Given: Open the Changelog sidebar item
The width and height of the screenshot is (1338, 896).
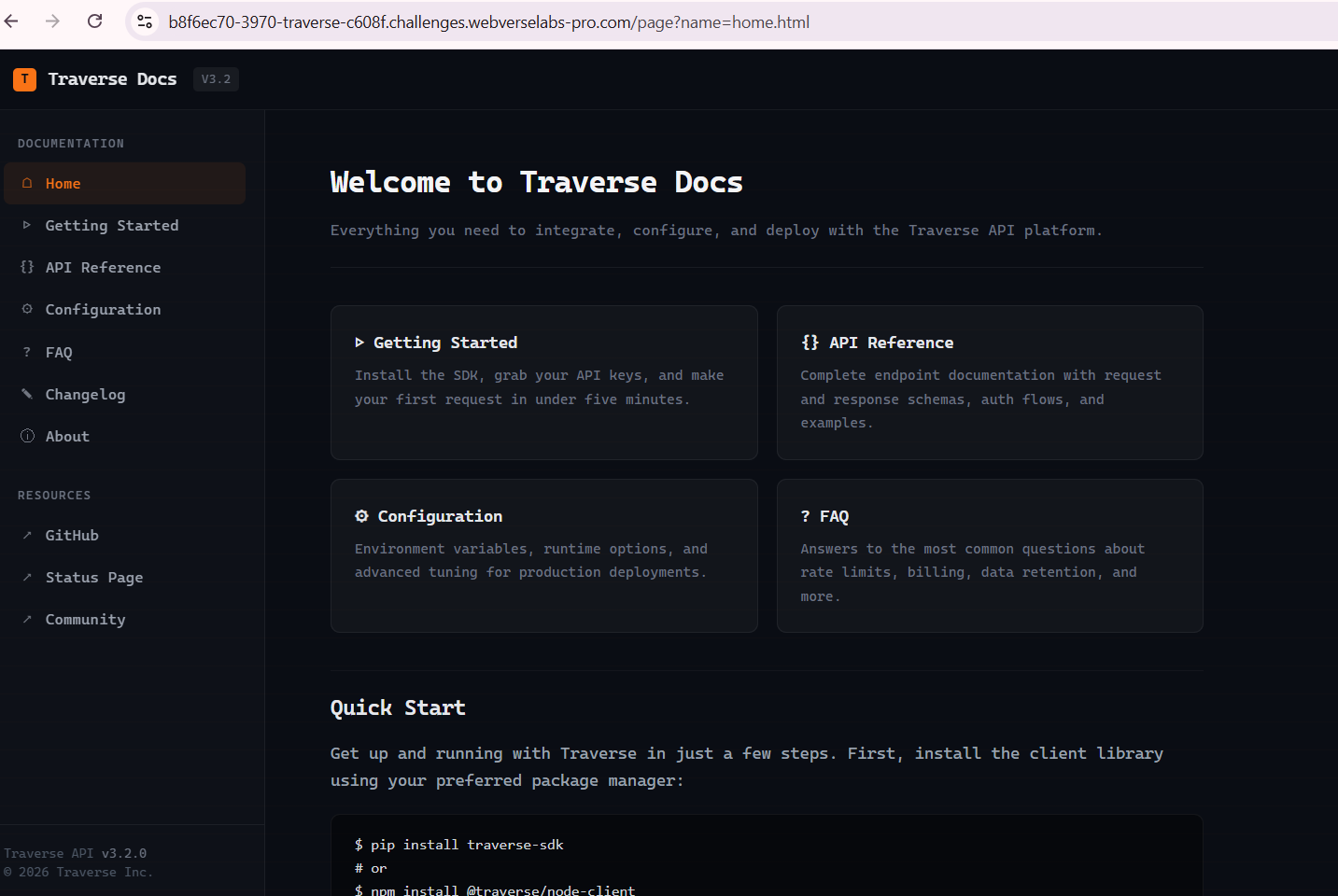Looking at the screenshot, I should point(85,395).
